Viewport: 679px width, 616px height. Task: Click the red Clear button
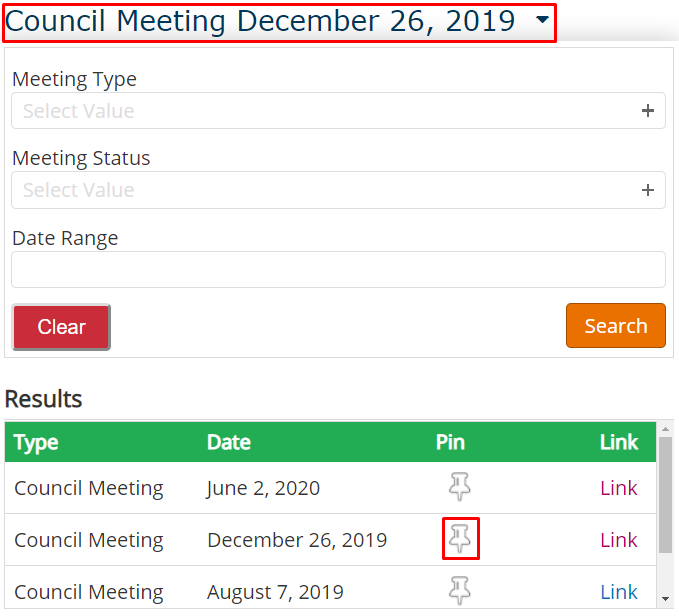(x=61, y=327)
